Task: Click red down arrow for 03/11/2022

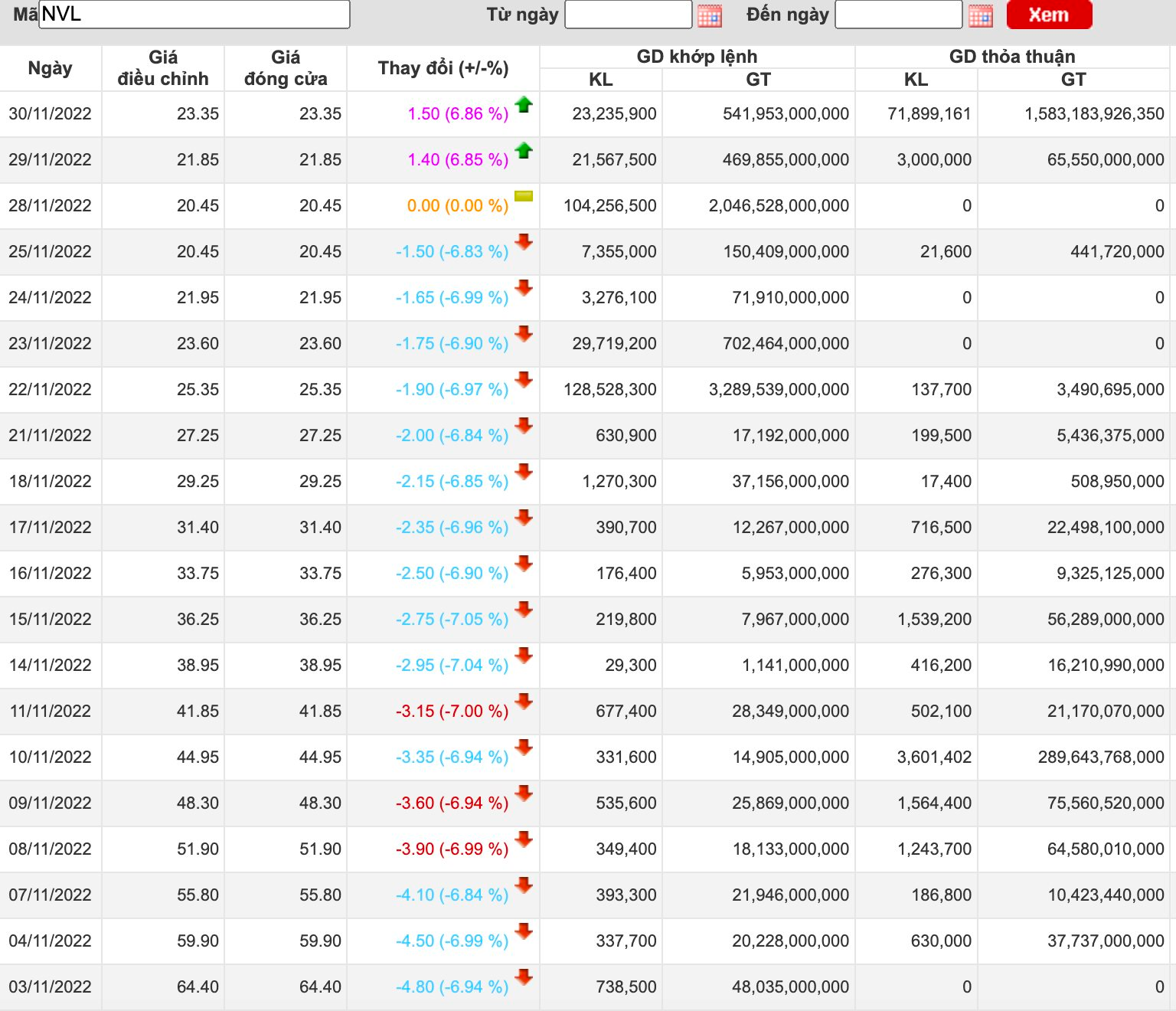Action: point(524,978)
